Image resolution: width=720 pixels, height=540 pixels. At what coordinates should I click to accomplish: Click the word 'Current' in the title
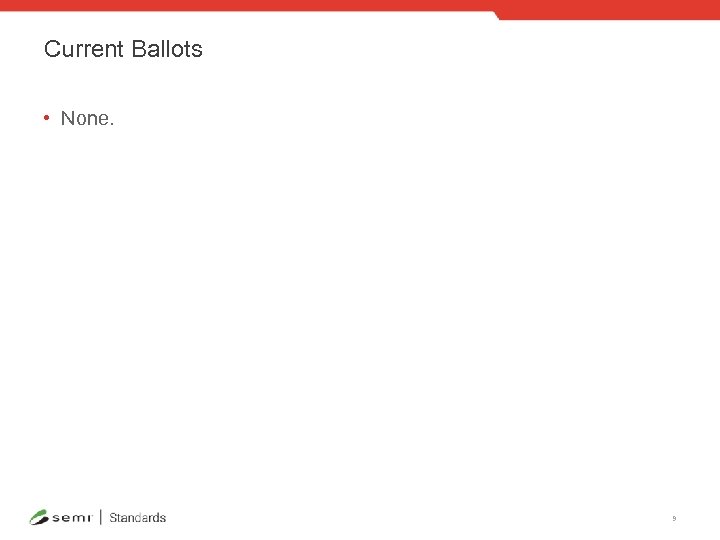coord(84,49)
